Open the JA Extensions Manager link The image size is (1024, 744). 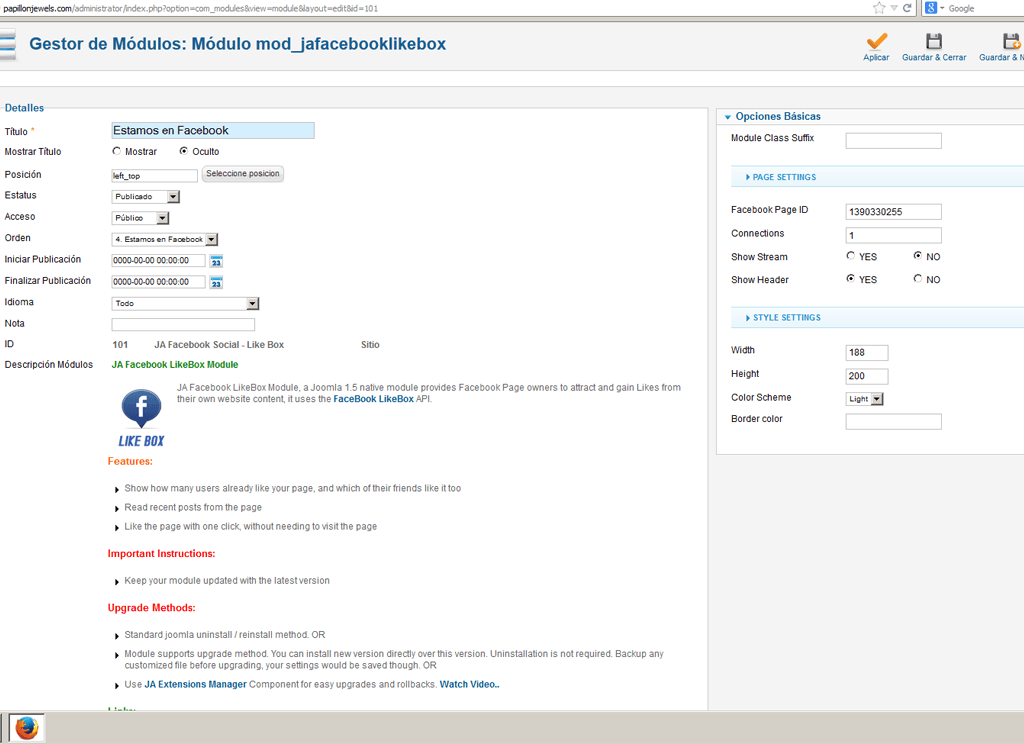pyautogui.click(x=195, y=685)
